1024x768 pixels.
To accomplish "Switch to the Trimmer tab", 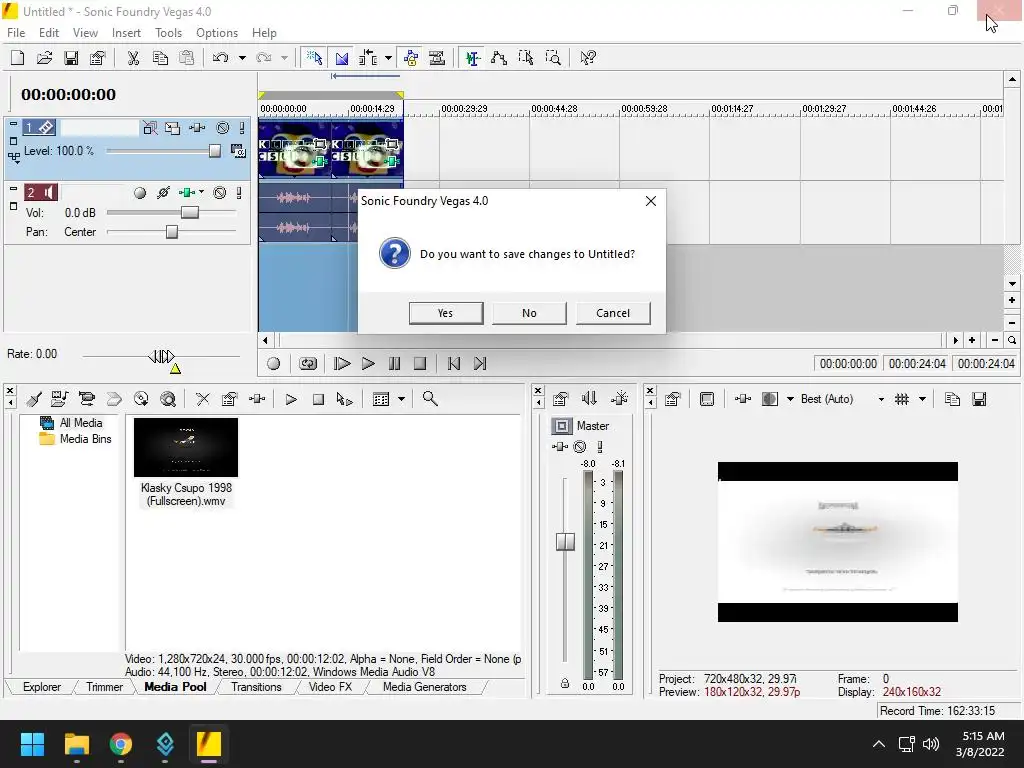I will pos(104,687).
